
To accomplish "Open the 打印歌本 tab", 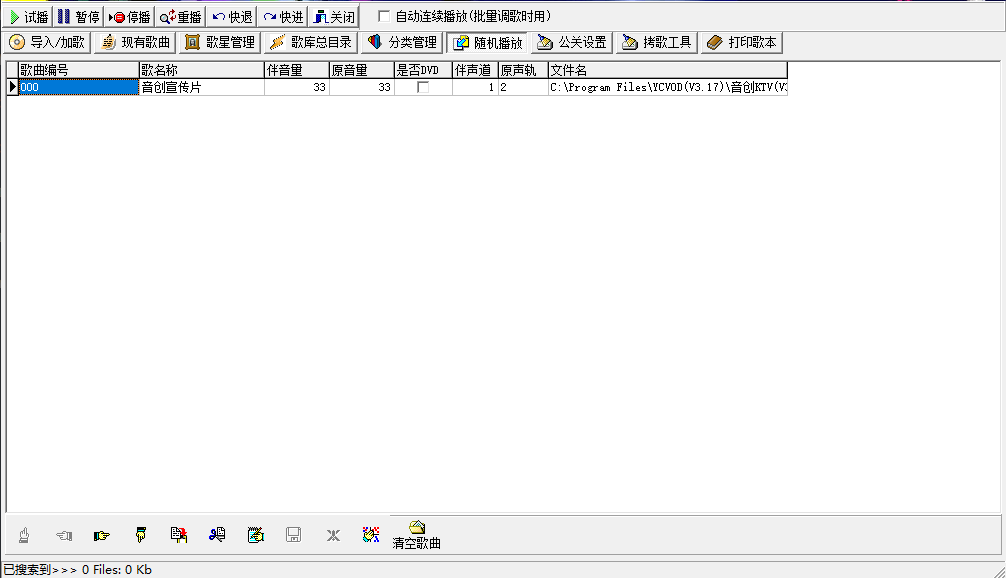I will pyautogui.click(x=742, y=42).
